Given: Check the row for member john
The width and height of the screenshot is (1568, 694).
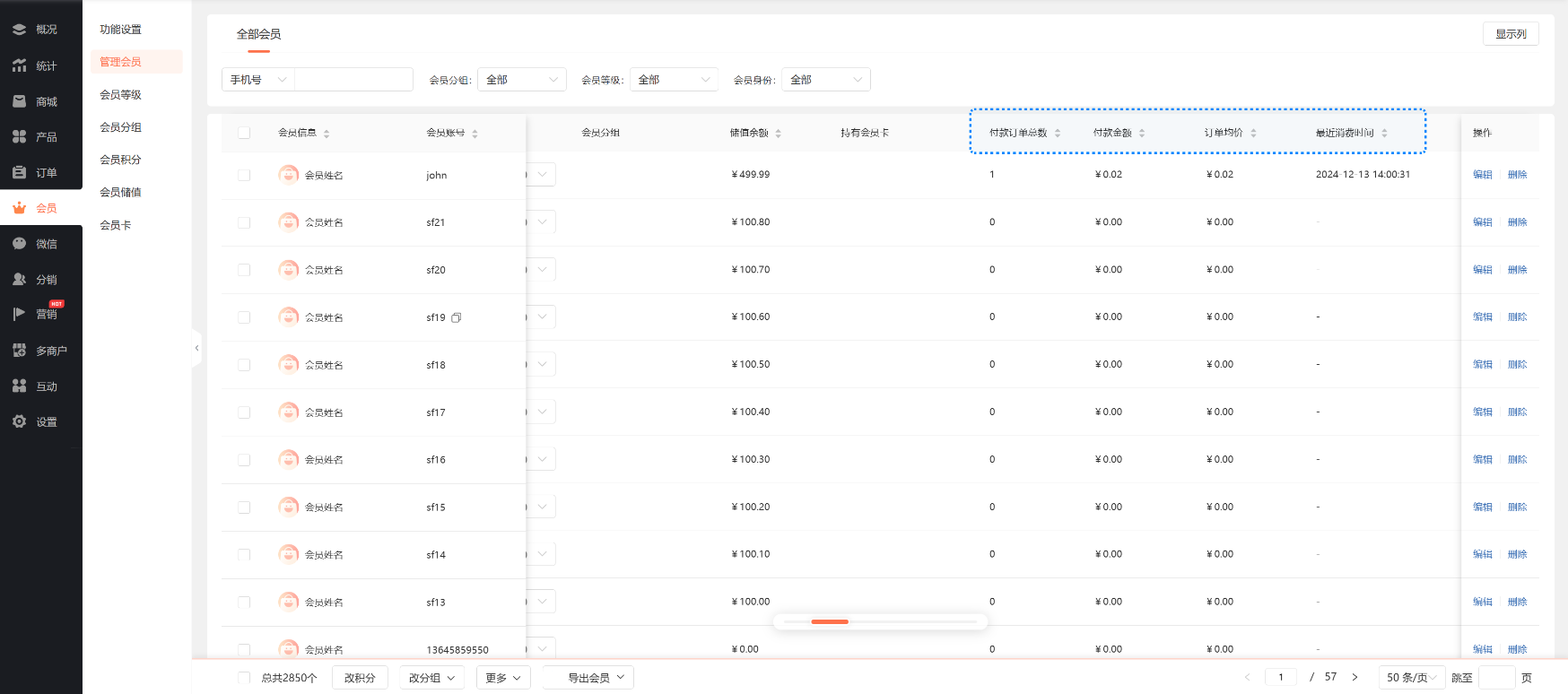Looking at the screenshot, I should coord(244,175).
